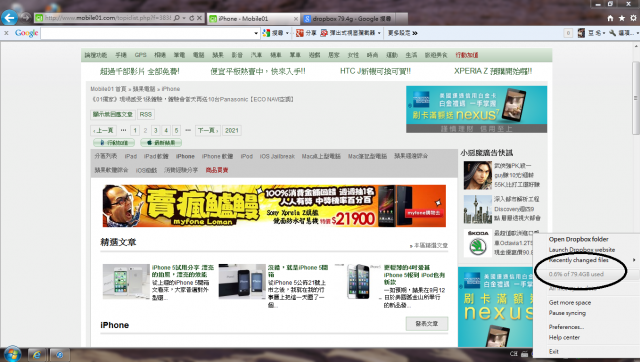The width and height of the screenshot is (640, 362).
Task: Click the Google logo on the toolbar
Action: 27,33
